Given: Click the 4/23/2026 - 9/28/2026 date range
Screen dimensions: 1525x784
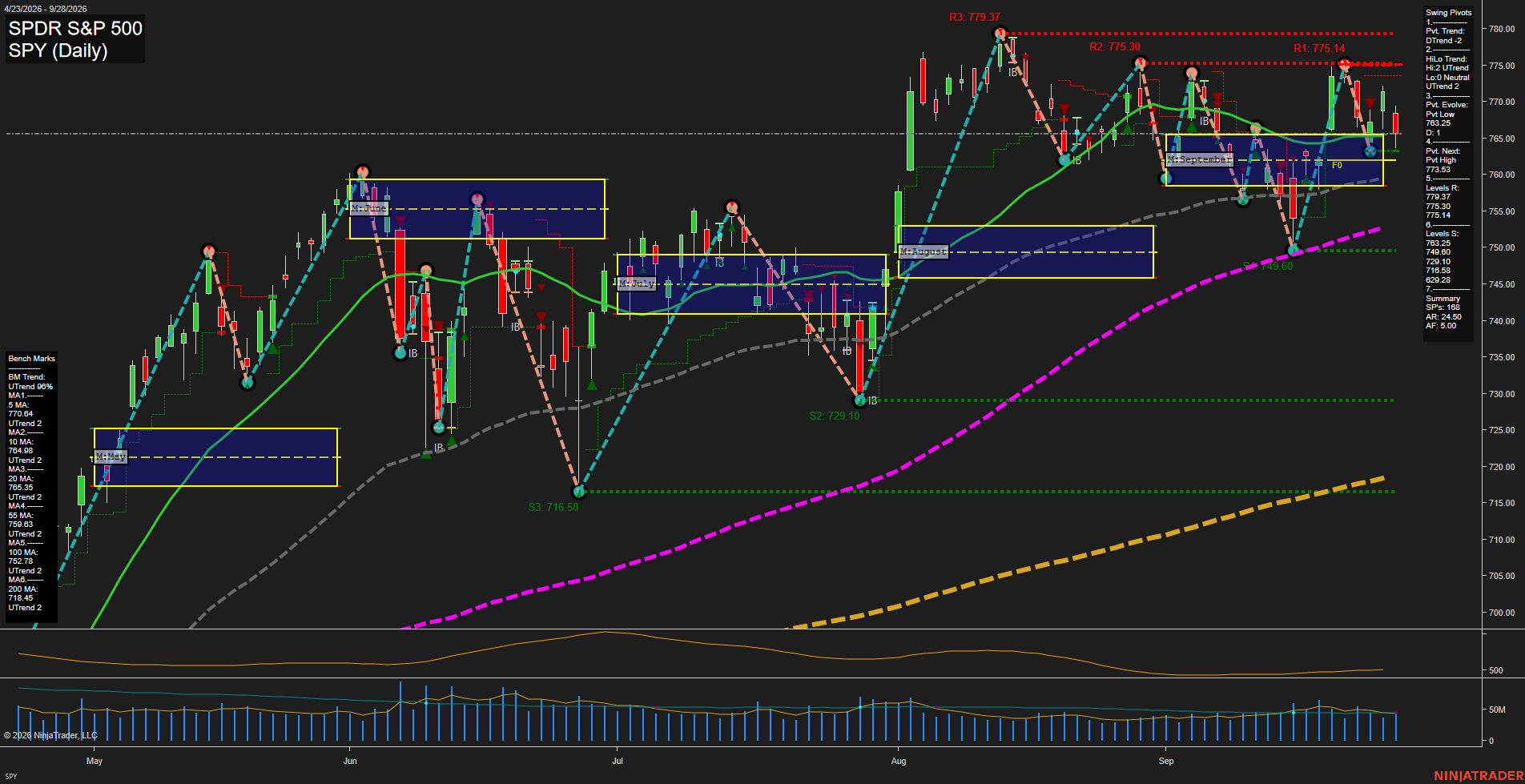Looking at the screenshot, I should point(46,9).
